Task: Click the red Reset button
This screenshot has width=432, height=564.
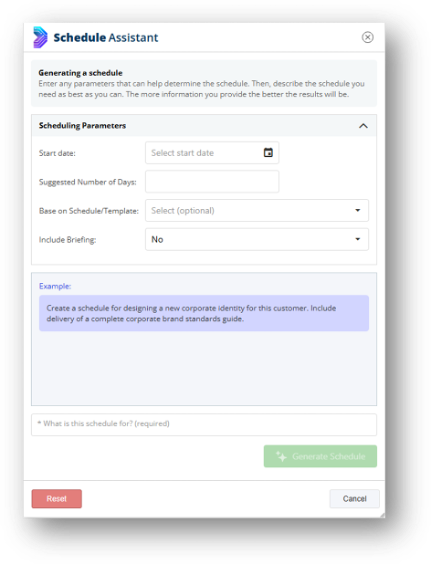Action: tap(56, 499)
